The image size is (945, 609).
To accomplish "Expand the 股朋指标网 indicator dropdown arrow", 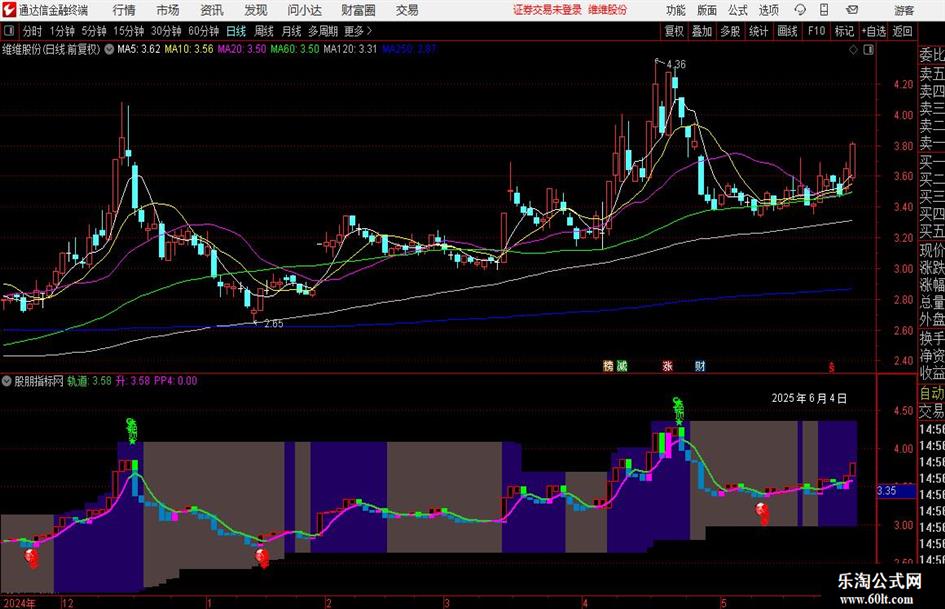I will coord(7,380).
